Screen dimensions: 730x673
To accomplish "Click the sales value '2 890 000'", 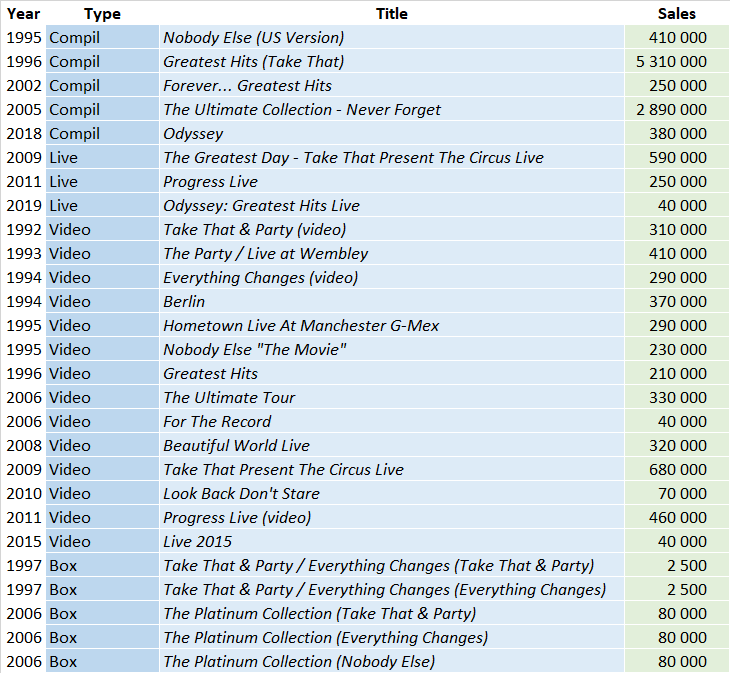I will [x=671, y=110].
